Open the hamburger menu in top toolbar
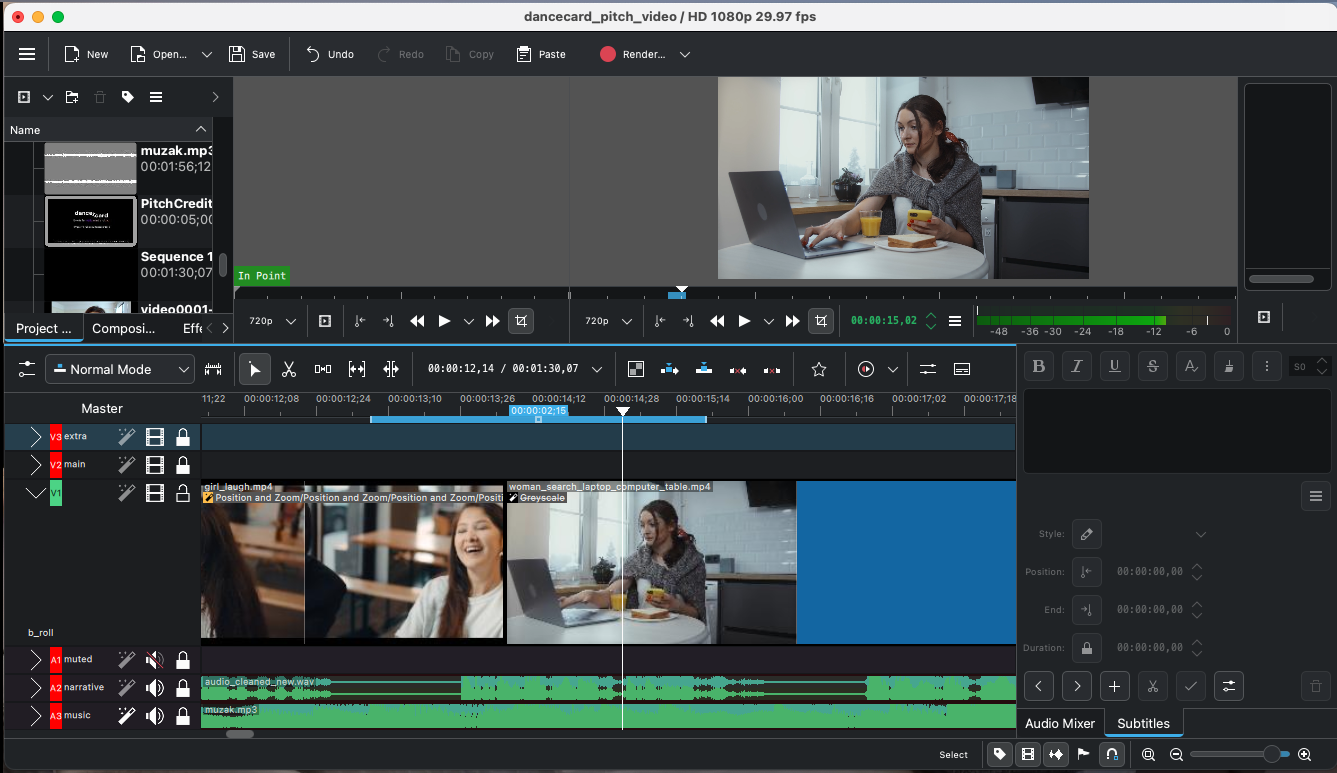This screenshot has height=773, width=1337. click(x=27, y=54)
